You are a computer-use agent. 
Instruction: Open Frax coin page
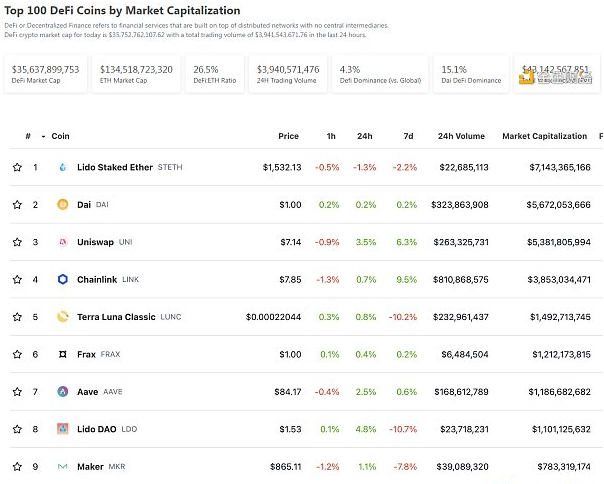tap(86, 354)
